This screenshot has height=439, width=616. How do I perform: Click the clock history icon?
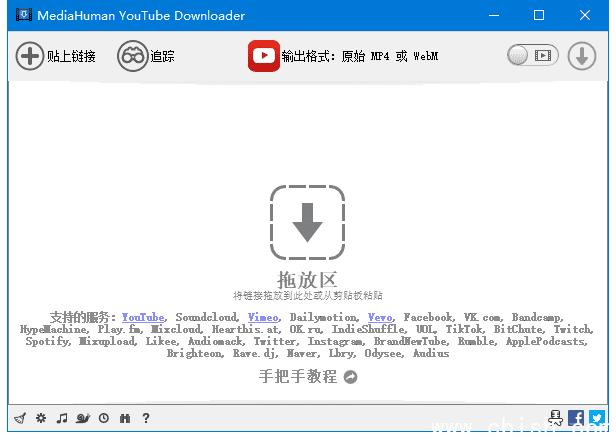point(104,418)
